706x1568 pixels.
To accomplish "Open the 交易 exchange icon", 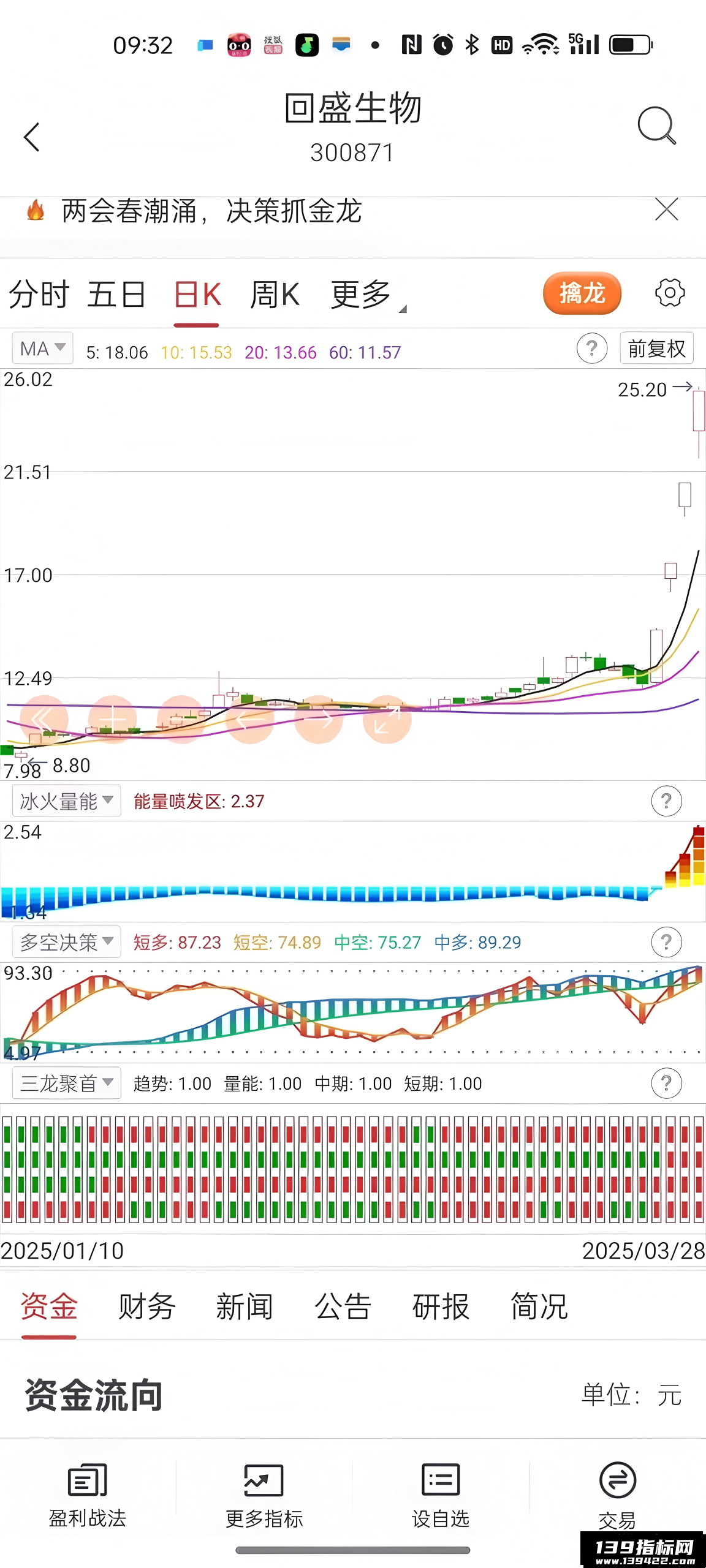I will click(618, 1480).
